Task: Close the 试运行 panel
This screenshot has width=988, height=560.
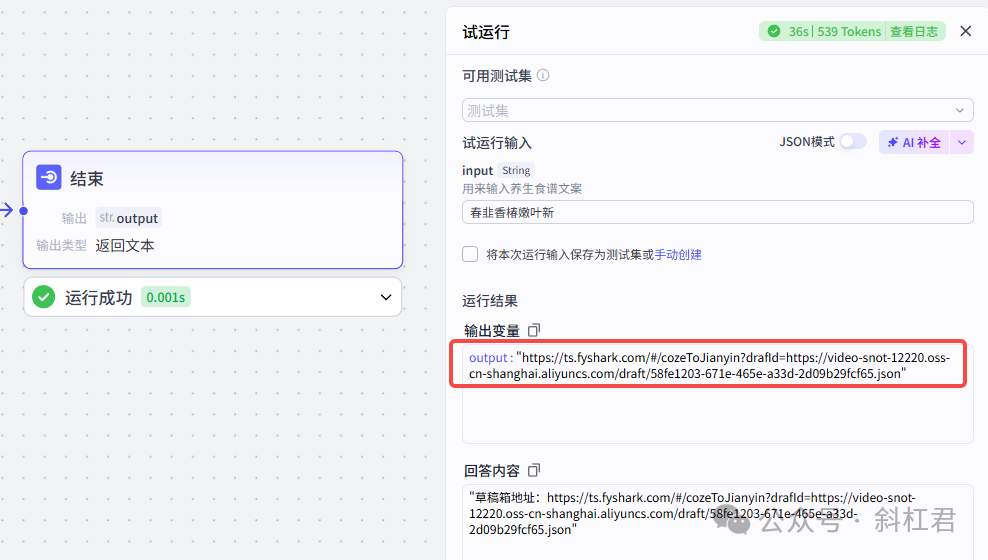Action: (965, 31)
